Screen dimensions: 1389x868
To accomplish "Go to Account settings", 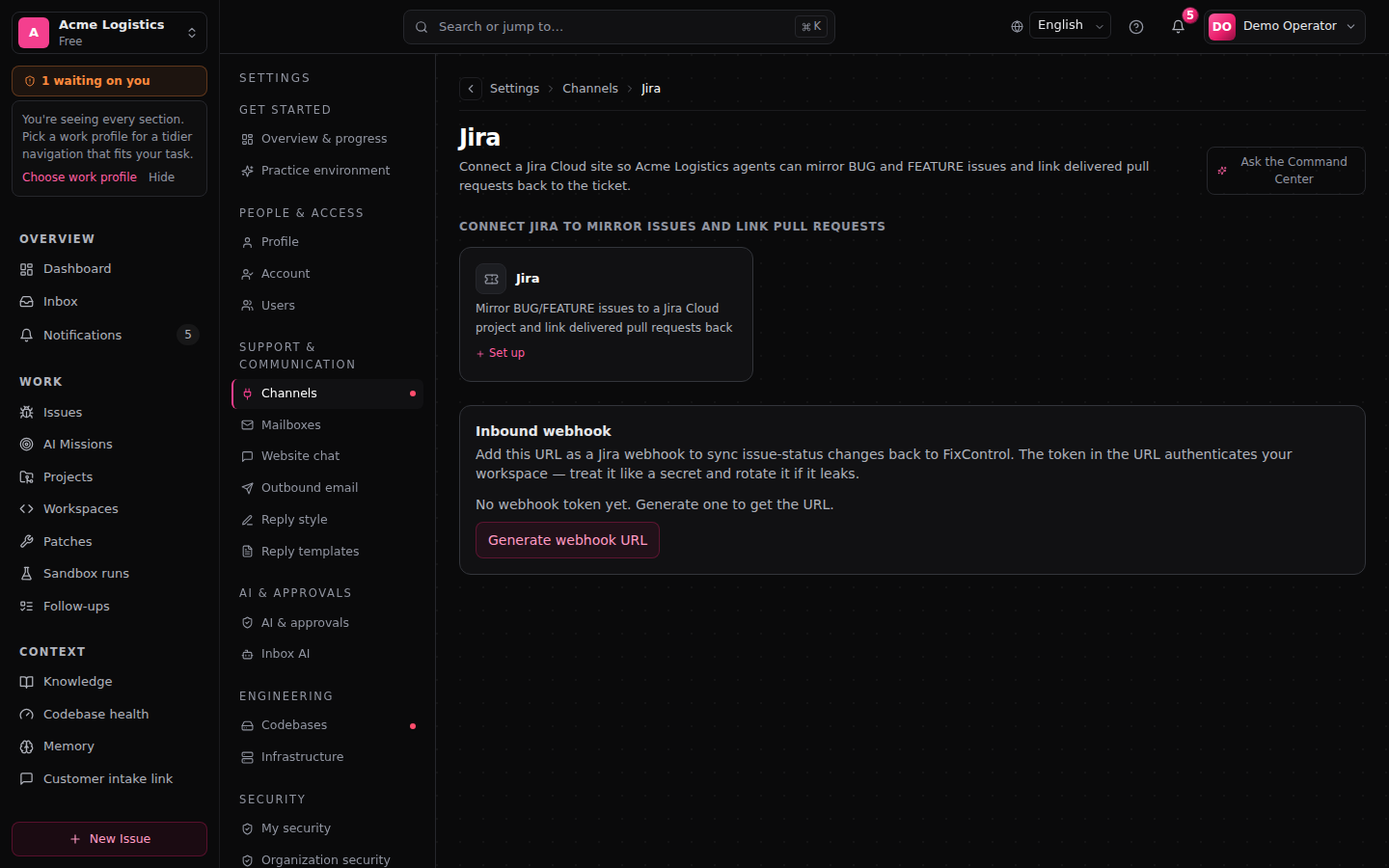I will 327,274.
